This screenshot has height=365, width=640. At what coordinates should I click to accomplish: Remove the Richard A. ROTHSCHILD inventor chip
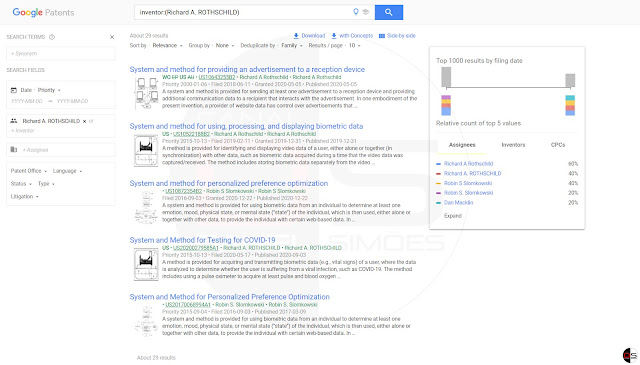coord(84,121)
